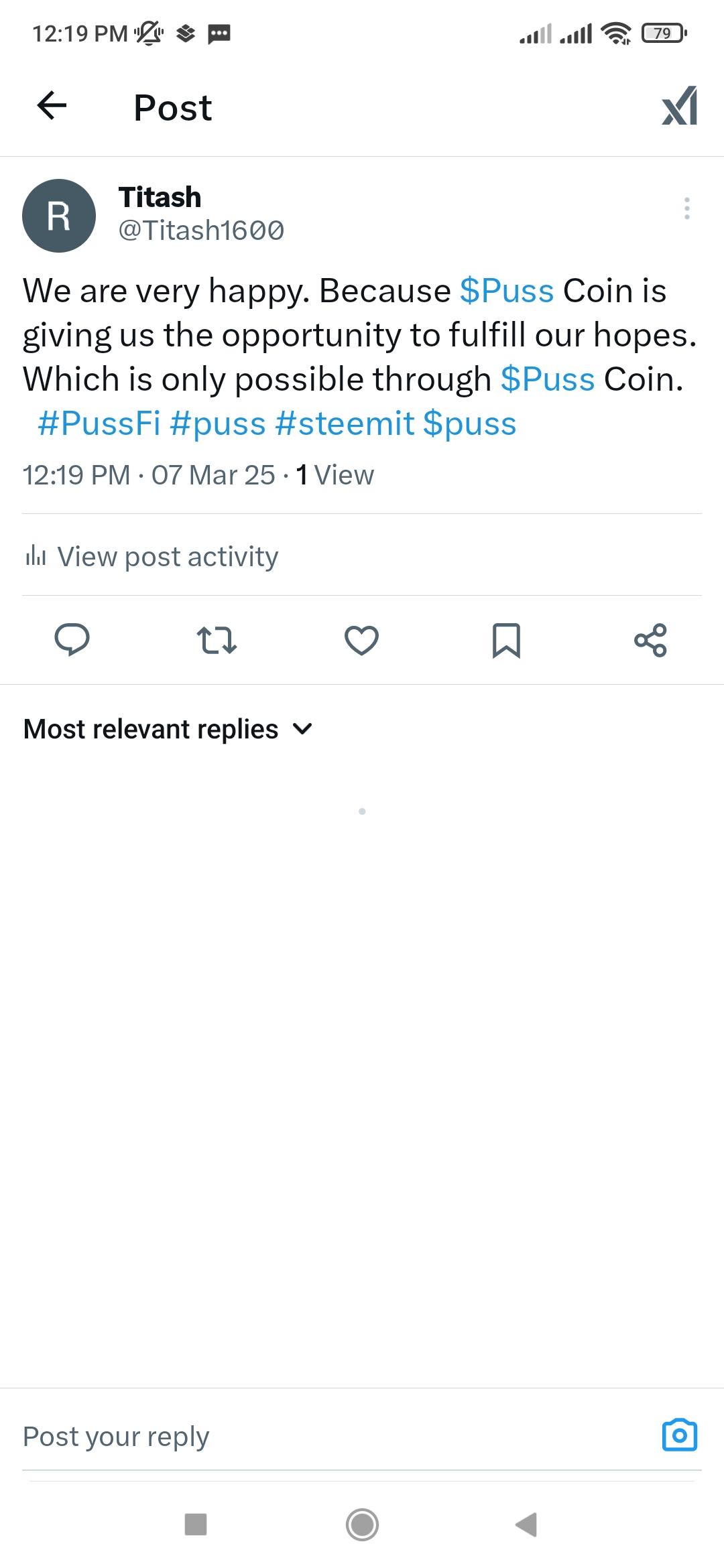724x1568 pixels.
Task: Open the Grok icon at top right
Action: pos(680,106)
